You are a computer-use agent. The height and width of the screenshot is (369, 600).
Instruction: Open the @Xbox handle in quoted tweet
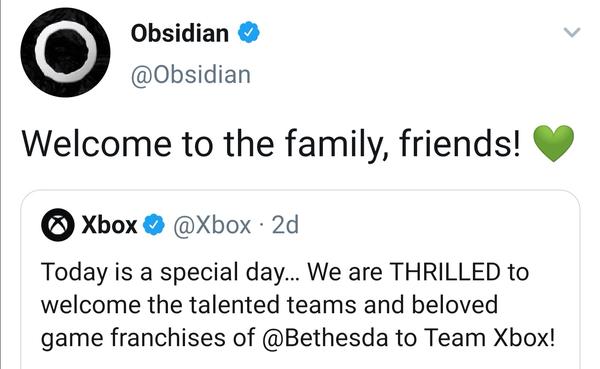212,225
